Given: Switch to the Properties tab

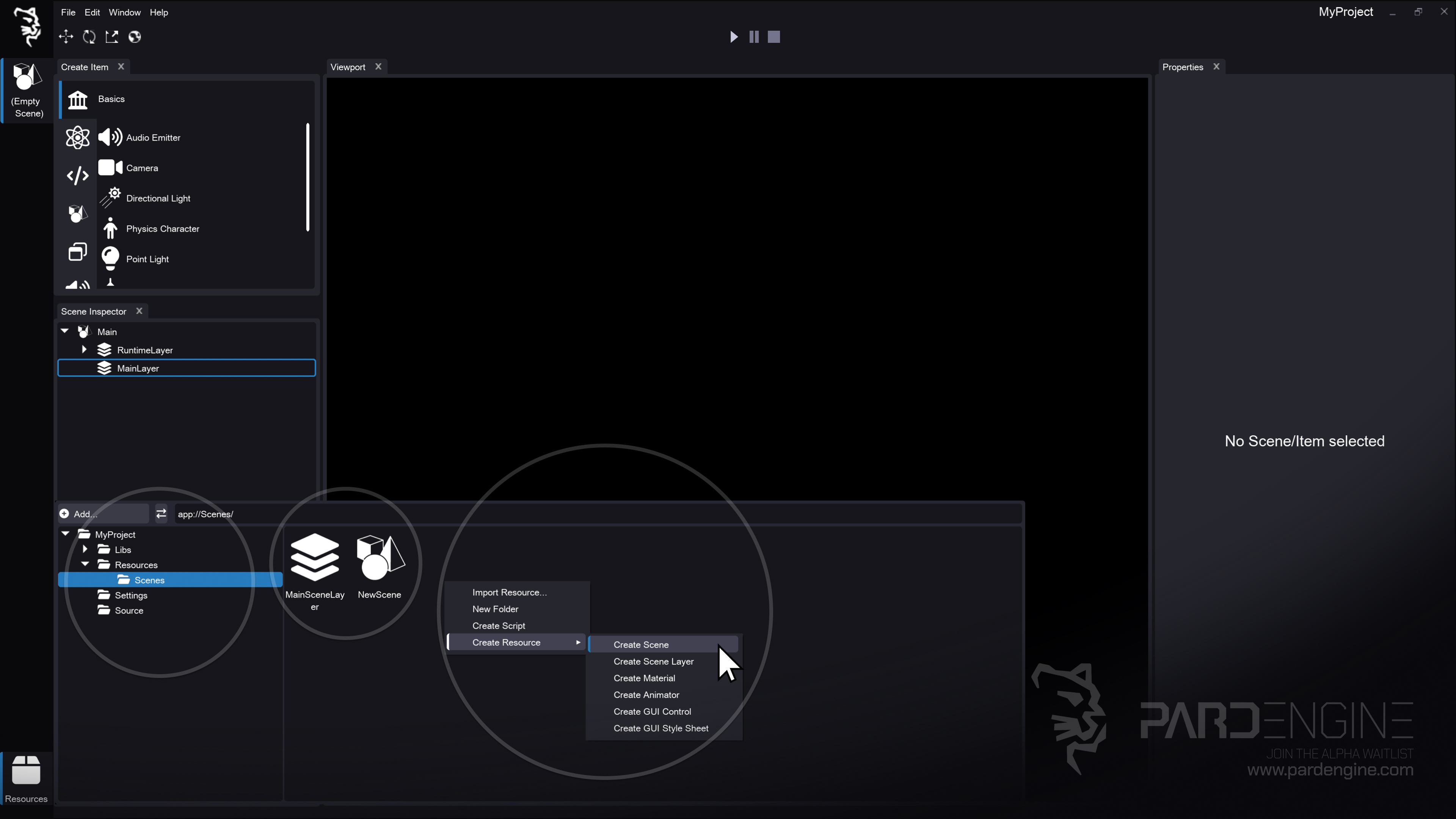Looking at the screenshot, I should pyautogui.click(x=1183, y=67).
